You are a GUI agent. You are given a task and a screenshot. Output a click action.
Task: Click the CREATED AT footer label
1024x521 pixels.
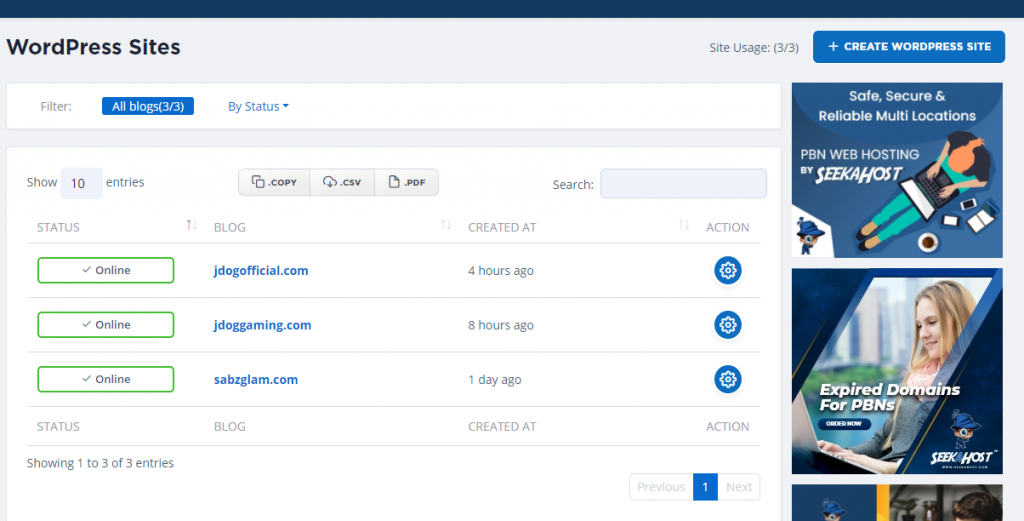pyautogui.click(x=502, y=426)
